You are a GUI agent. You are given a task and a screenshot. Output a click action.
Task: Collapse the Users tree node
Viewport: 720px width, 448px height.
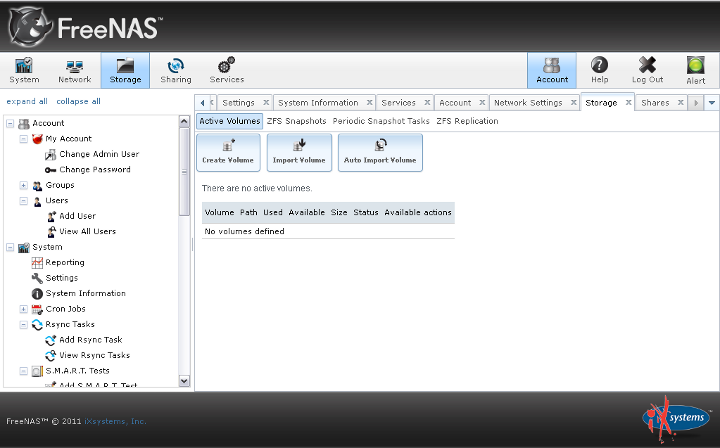tap(23, 201)
